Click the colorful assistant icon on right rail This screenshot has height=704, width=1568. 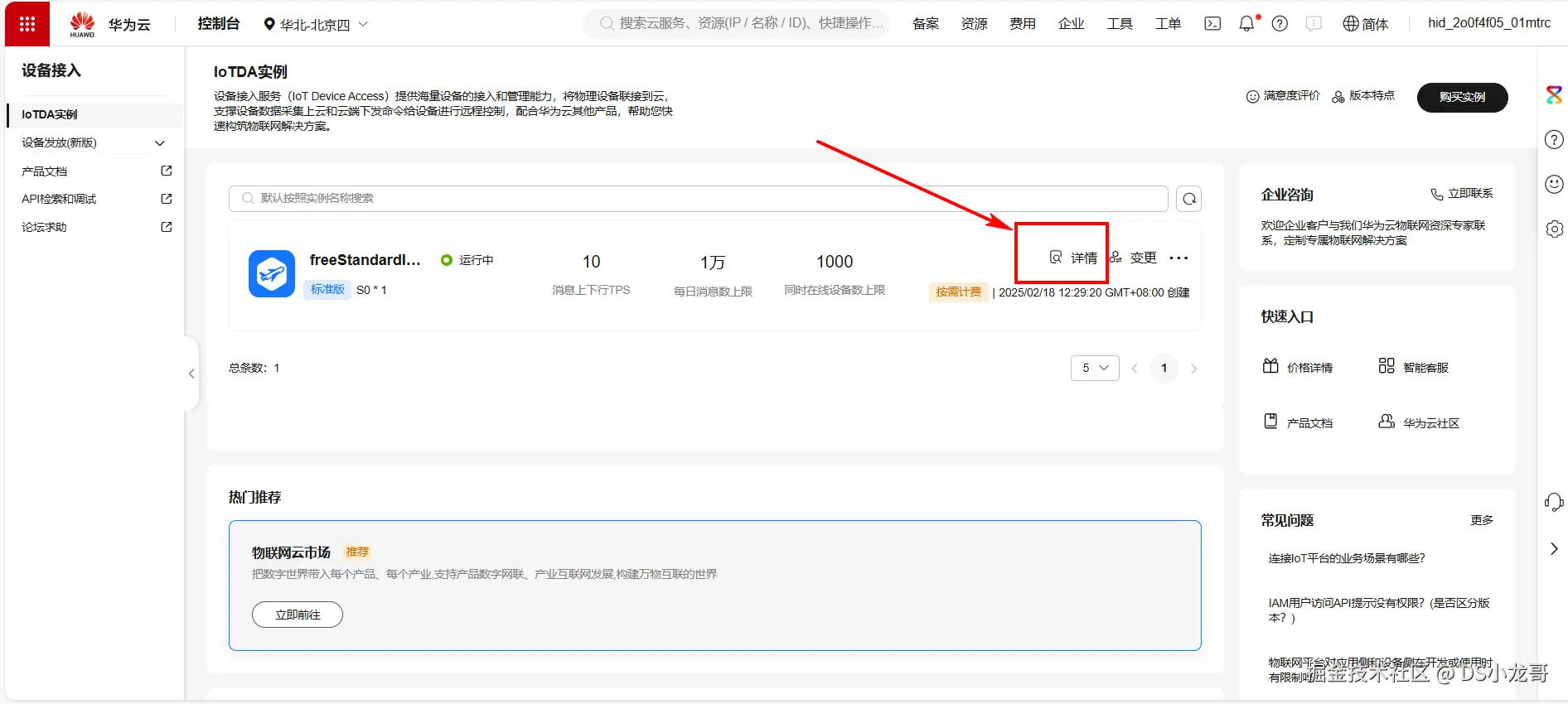[x=1554, y=94]
